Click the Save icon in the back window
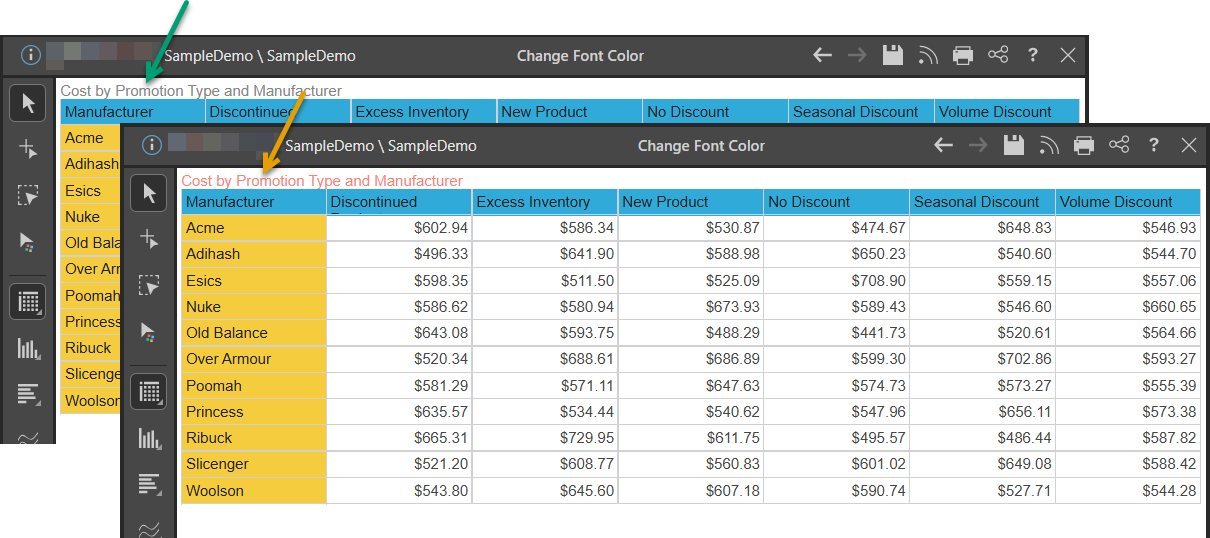 tap(893, 56)
